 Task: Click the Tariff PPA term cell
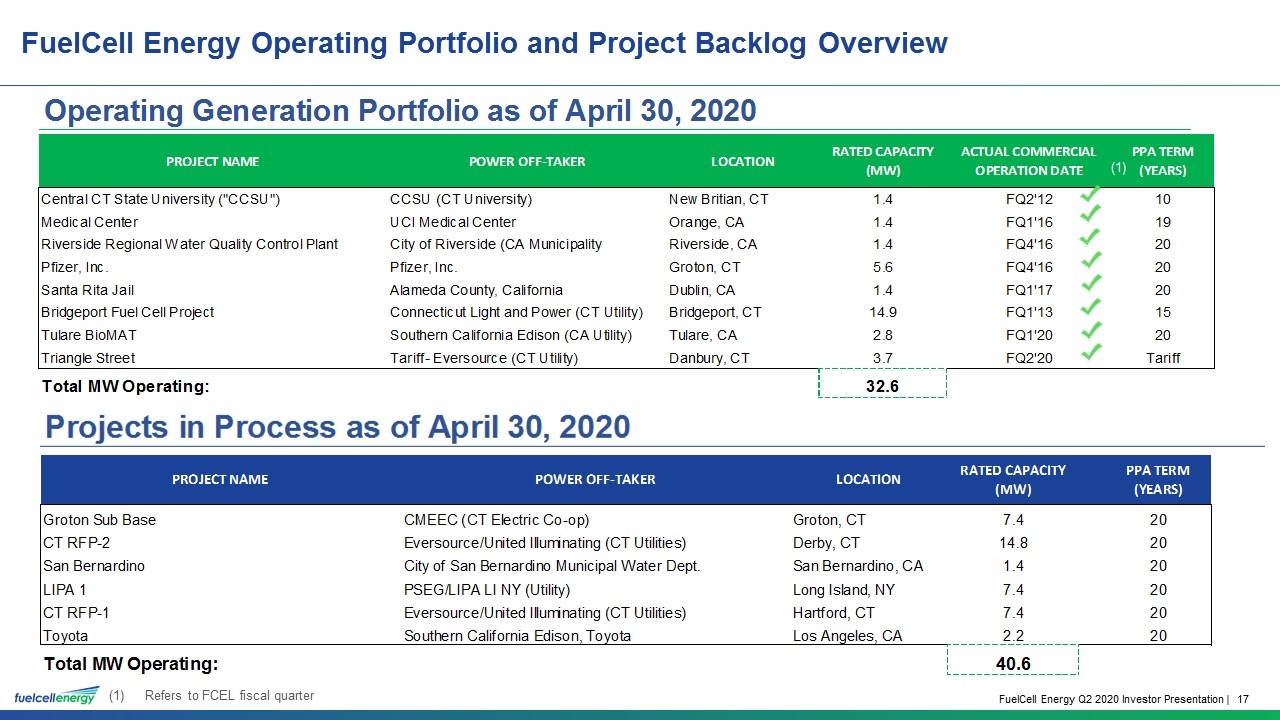1163,358
